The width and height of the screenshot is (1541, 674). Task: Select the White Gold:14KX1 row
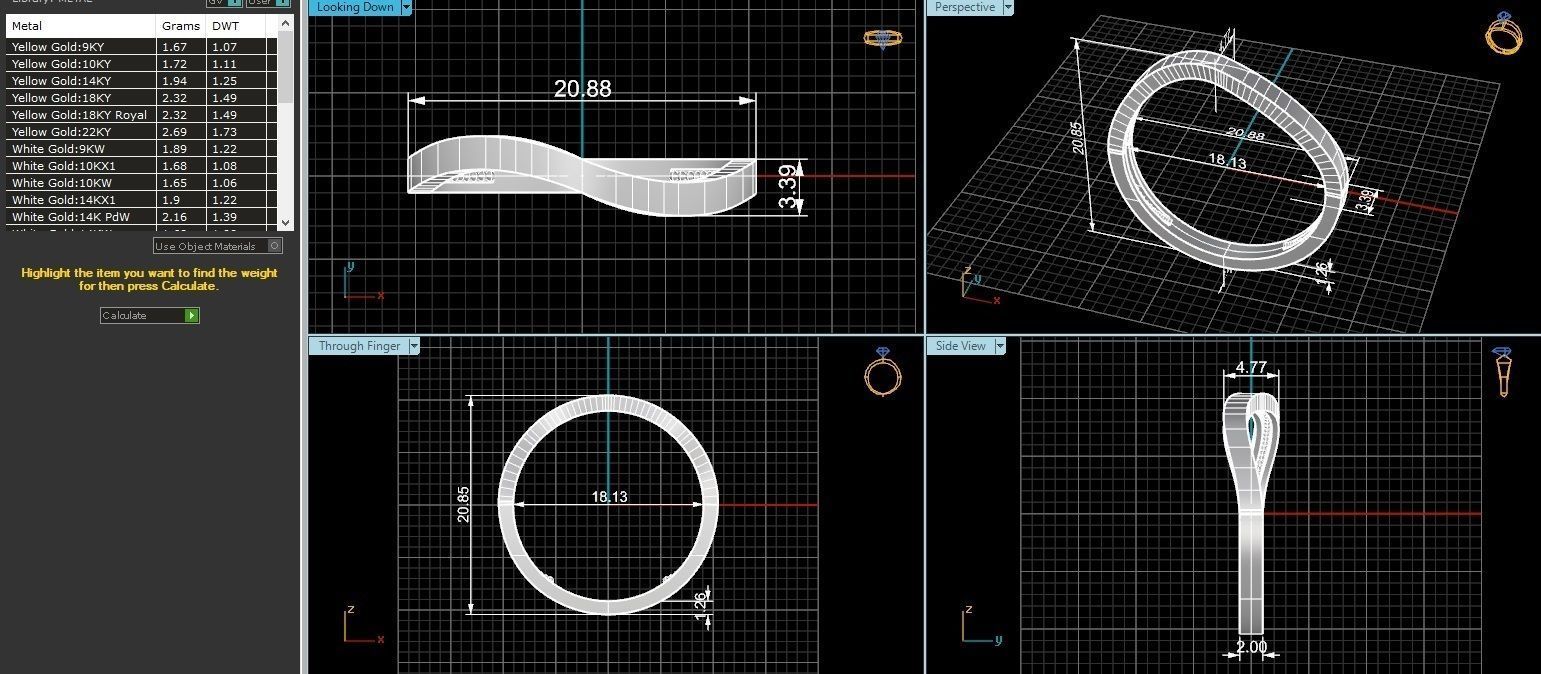141,200
